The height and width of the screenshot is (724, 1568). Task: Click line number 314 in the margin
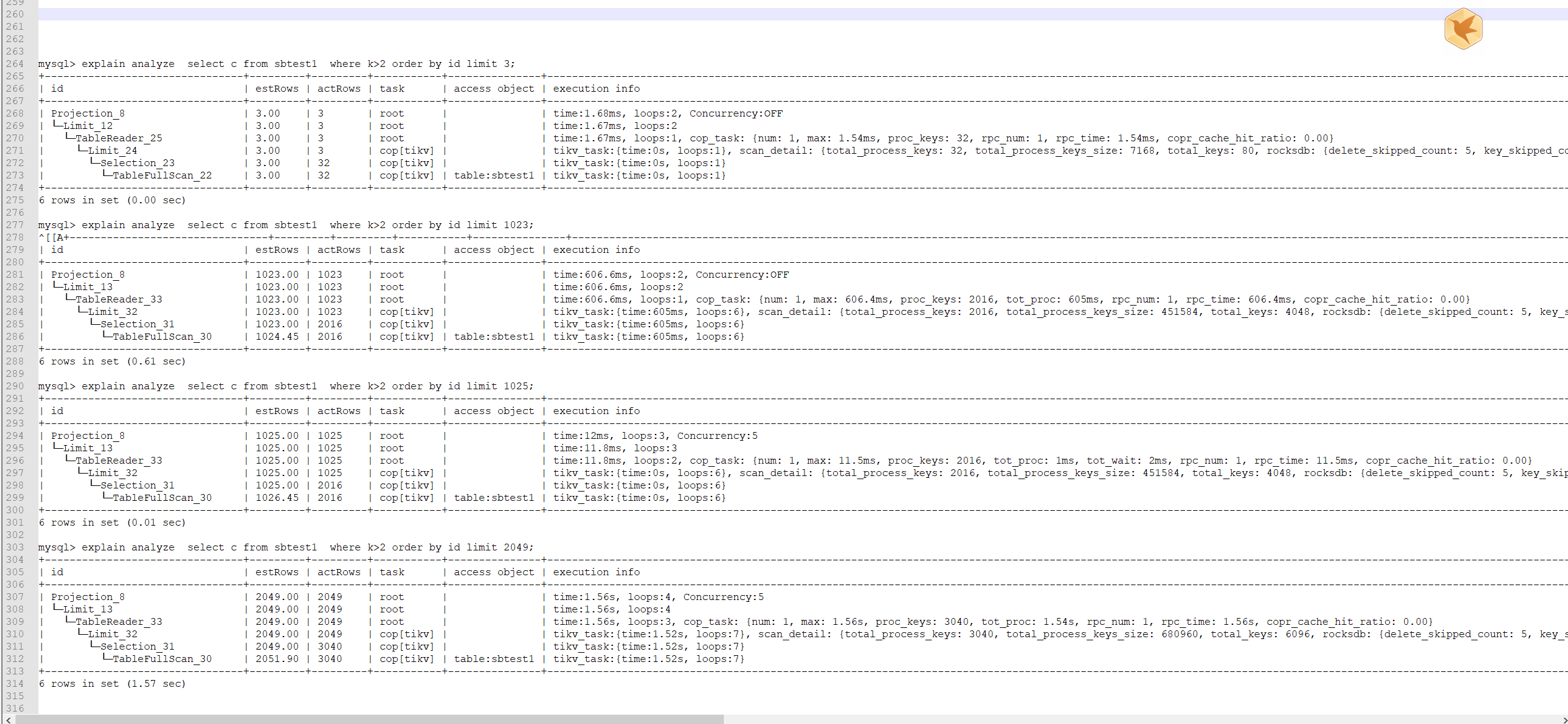15,684
